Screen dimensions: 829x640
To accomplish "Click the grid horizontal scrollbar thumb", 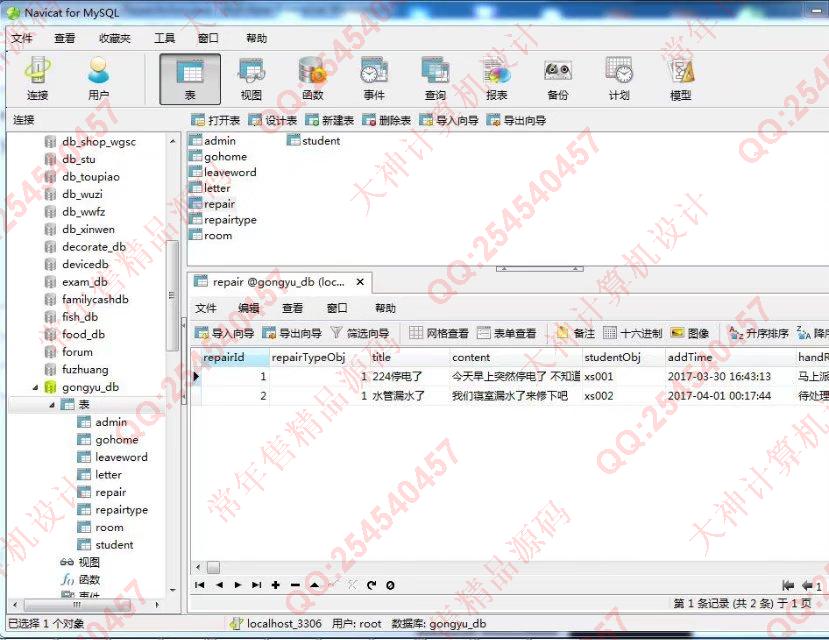I will pyautogui.click(x=213, y=568).
